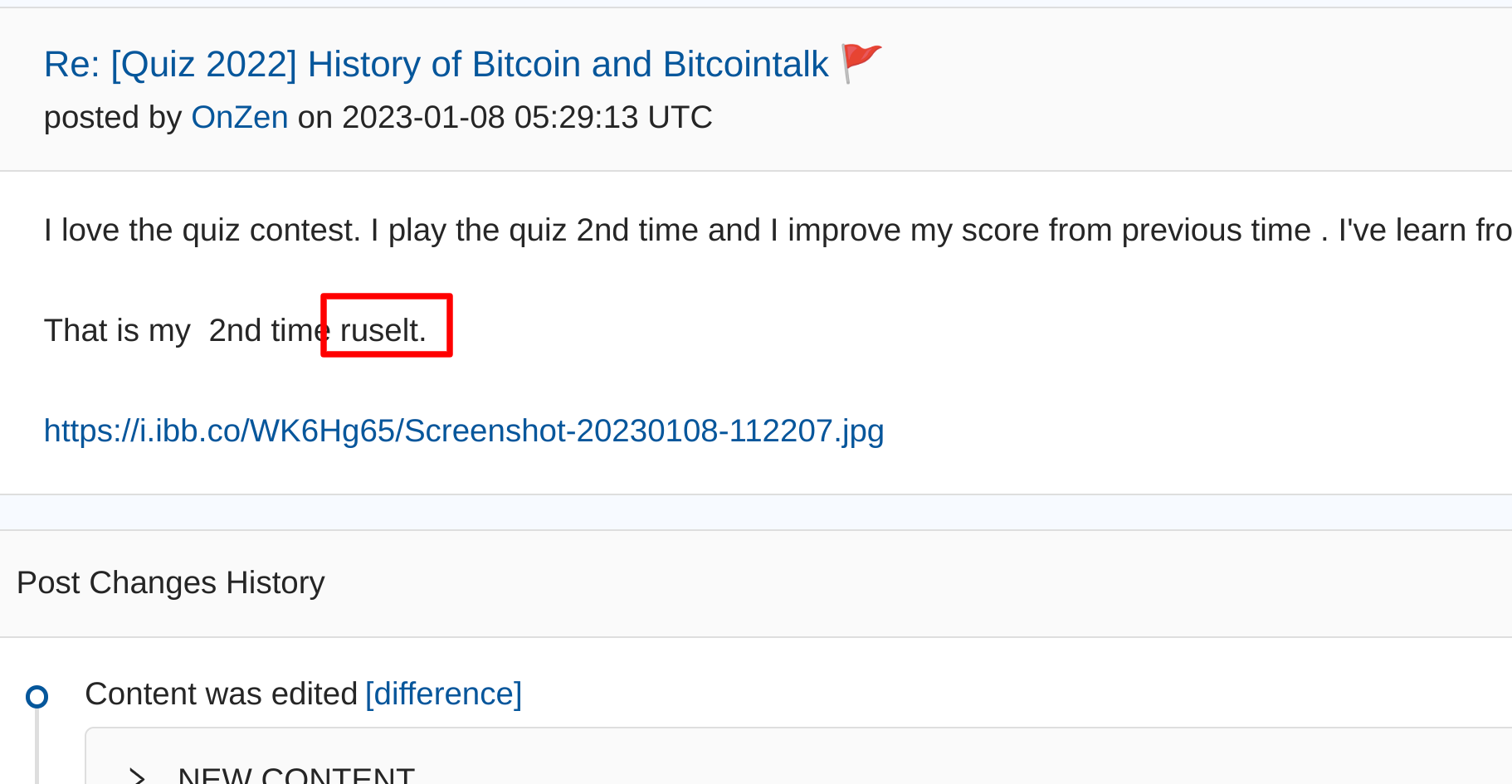Screen dimensions: 1512x784
Task: Click the post timestamp 2023-01-08 05:29:13 UTC
Action: point(527,117)
